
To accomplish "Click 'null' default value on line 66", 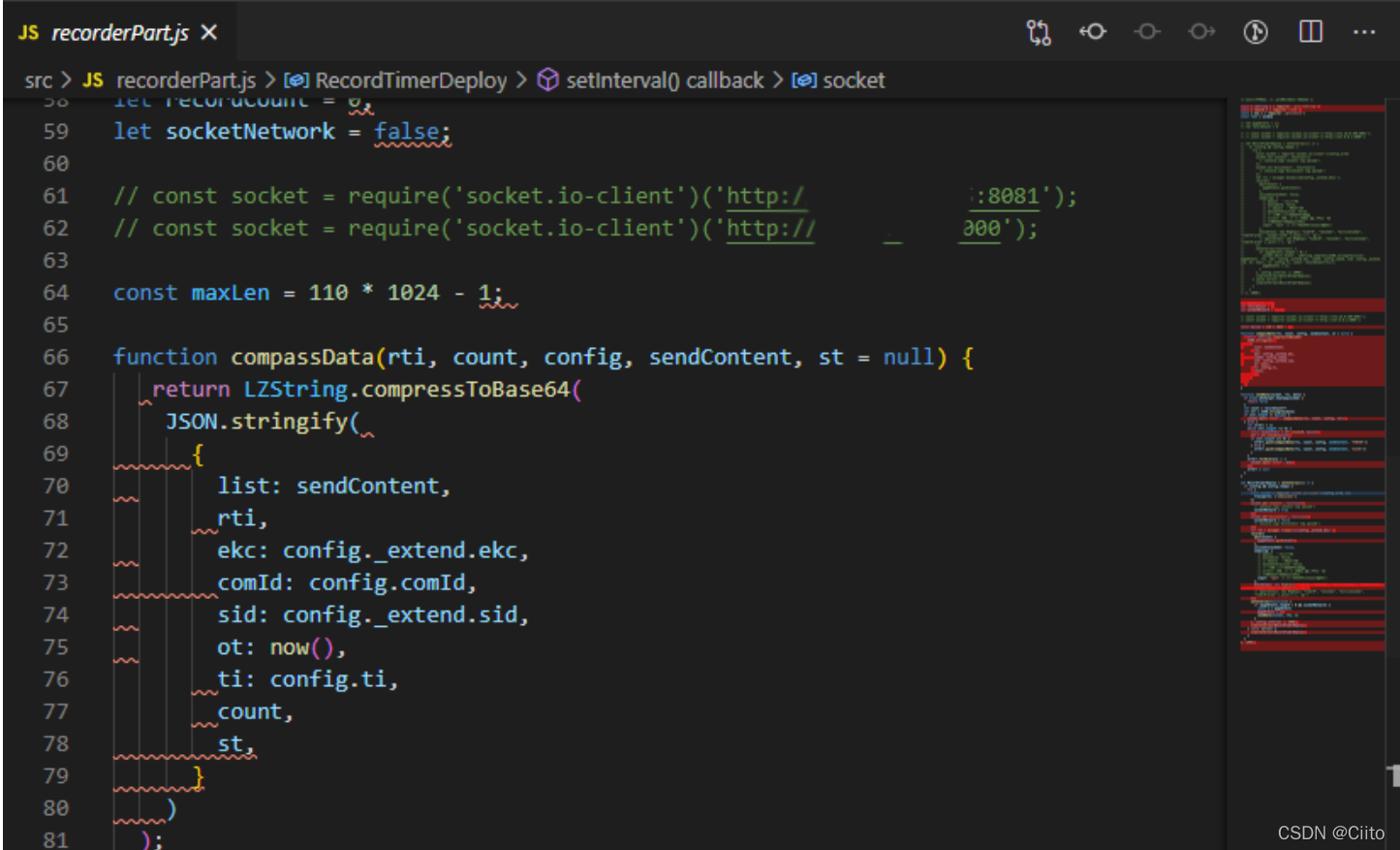I will (x=909, y=358).
